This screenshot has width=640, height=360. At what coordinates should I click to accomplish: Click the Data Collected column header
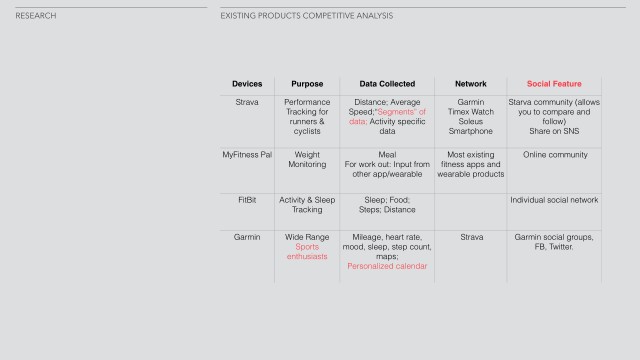387,84
